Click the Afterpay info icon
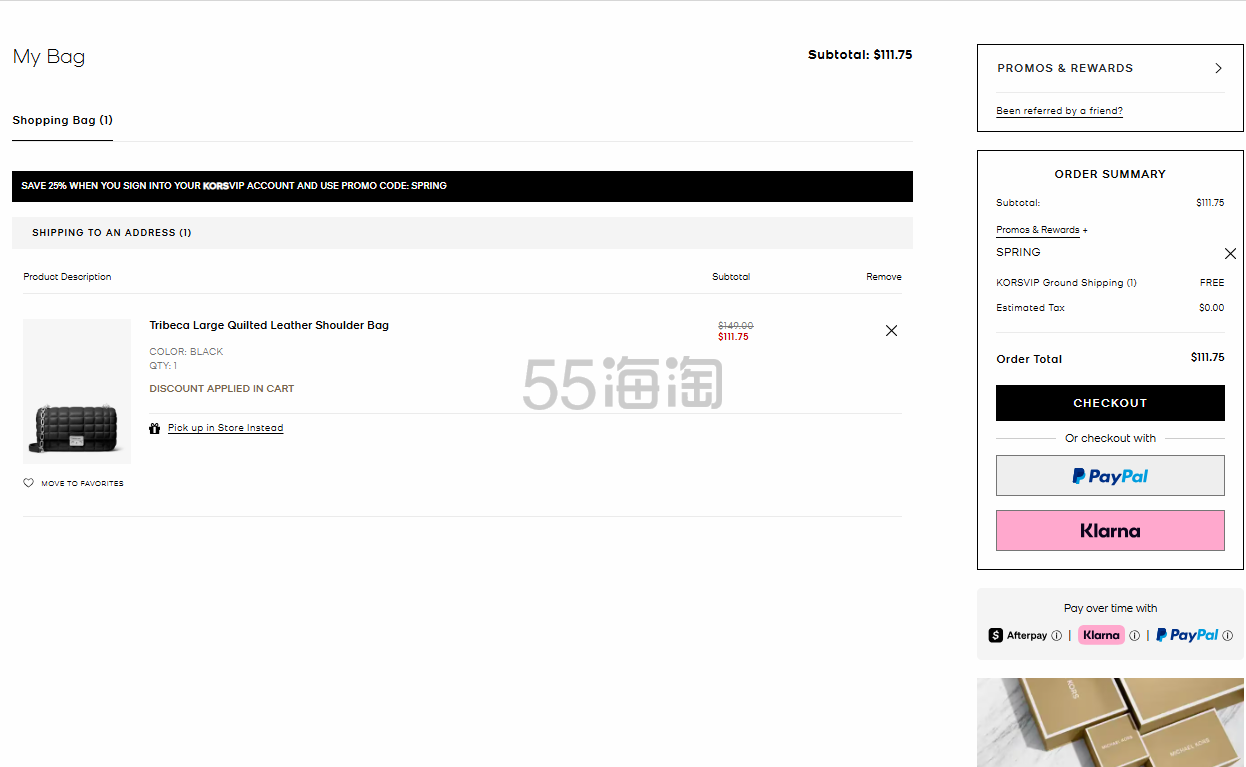Viewport: 1246px width, 767px height. (1056, 636)
